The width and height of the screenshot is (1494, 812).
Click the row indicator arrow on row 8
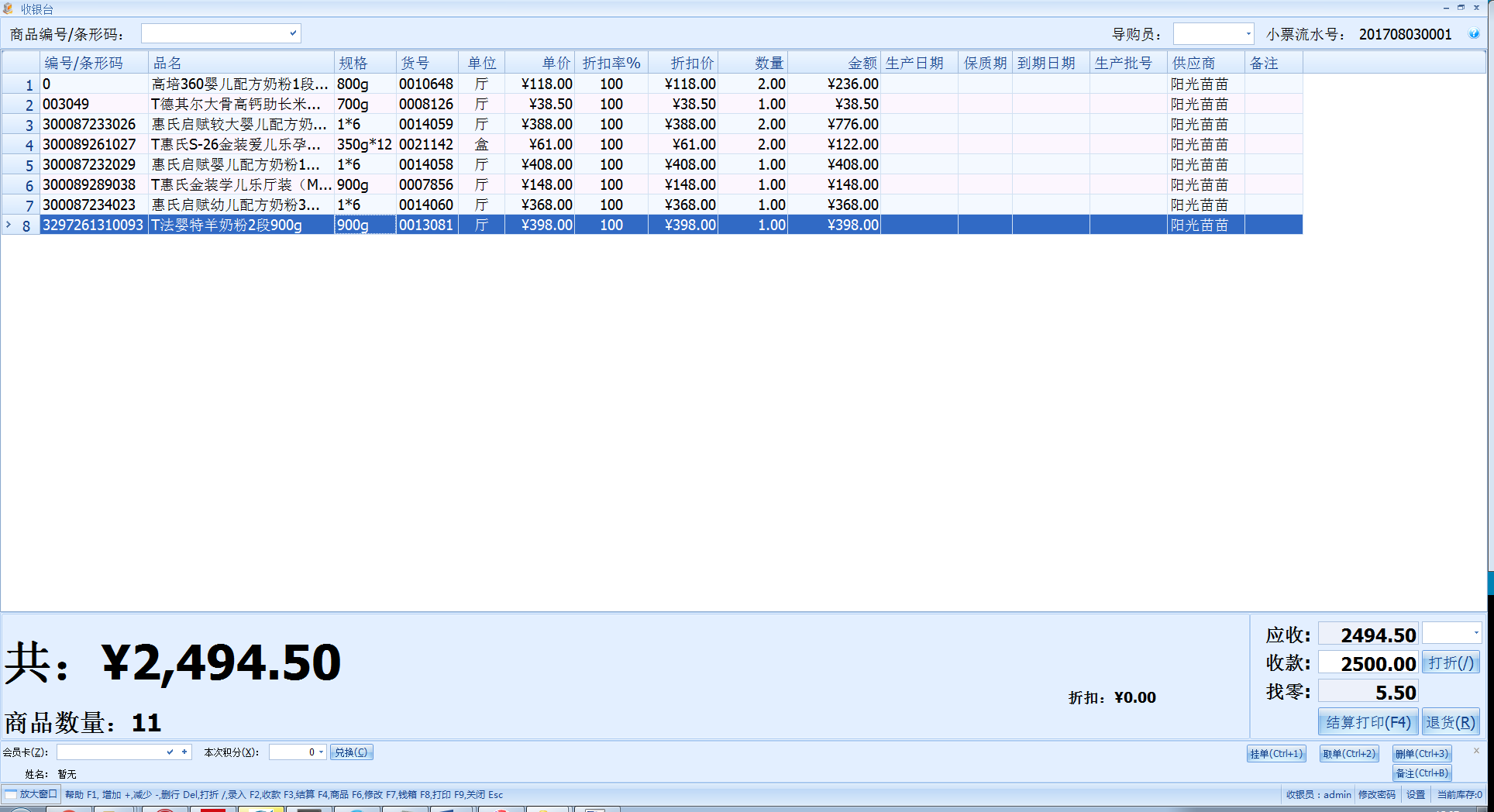tap(9, 225)
